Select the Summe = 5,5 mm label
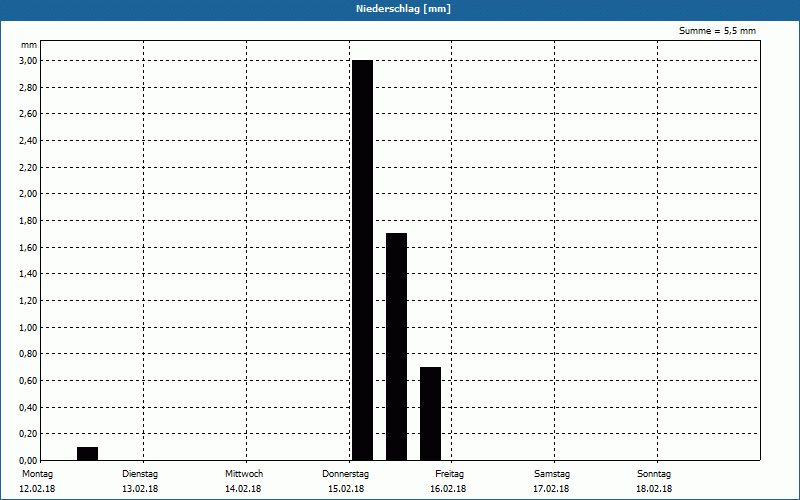The height and width of the screenshot is (500, 800). coord(717,31)
